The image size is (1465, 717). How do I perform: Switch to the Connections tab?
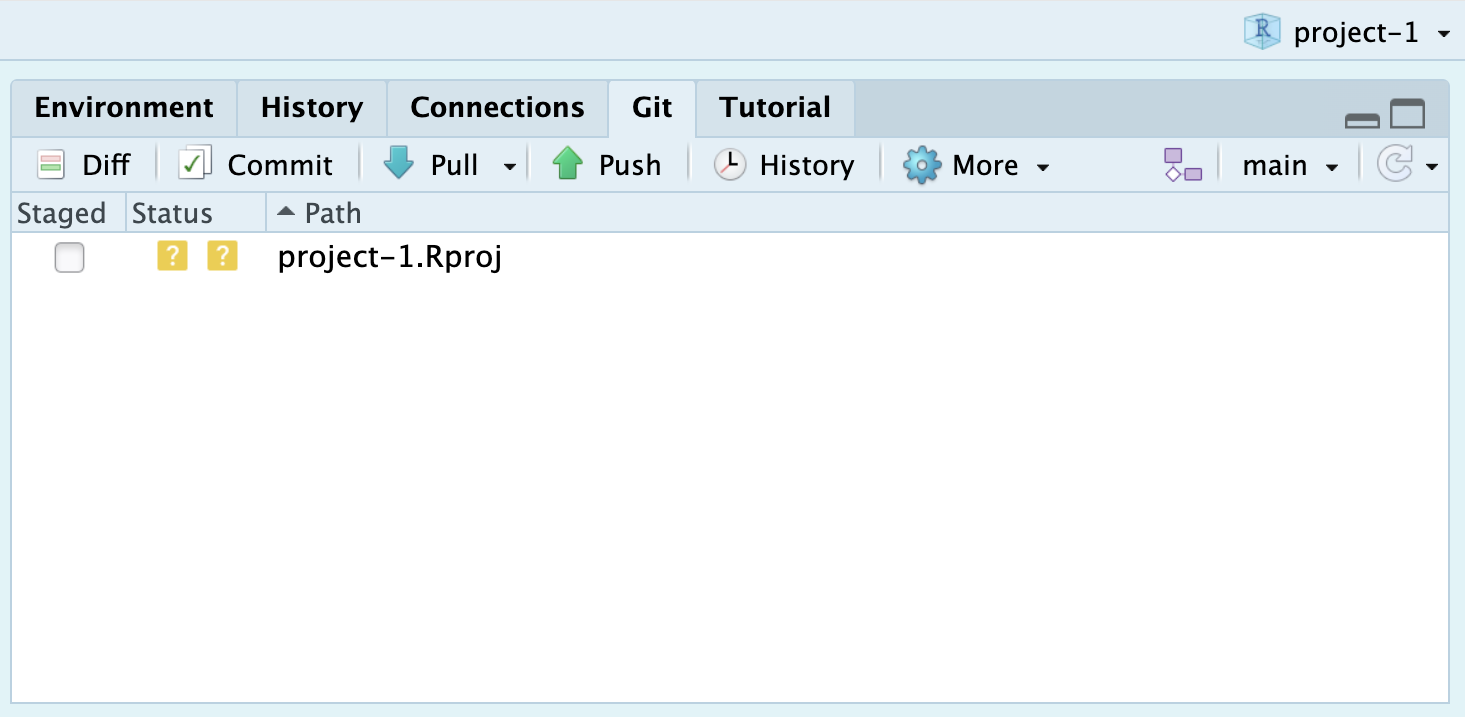tap(497, 108)
